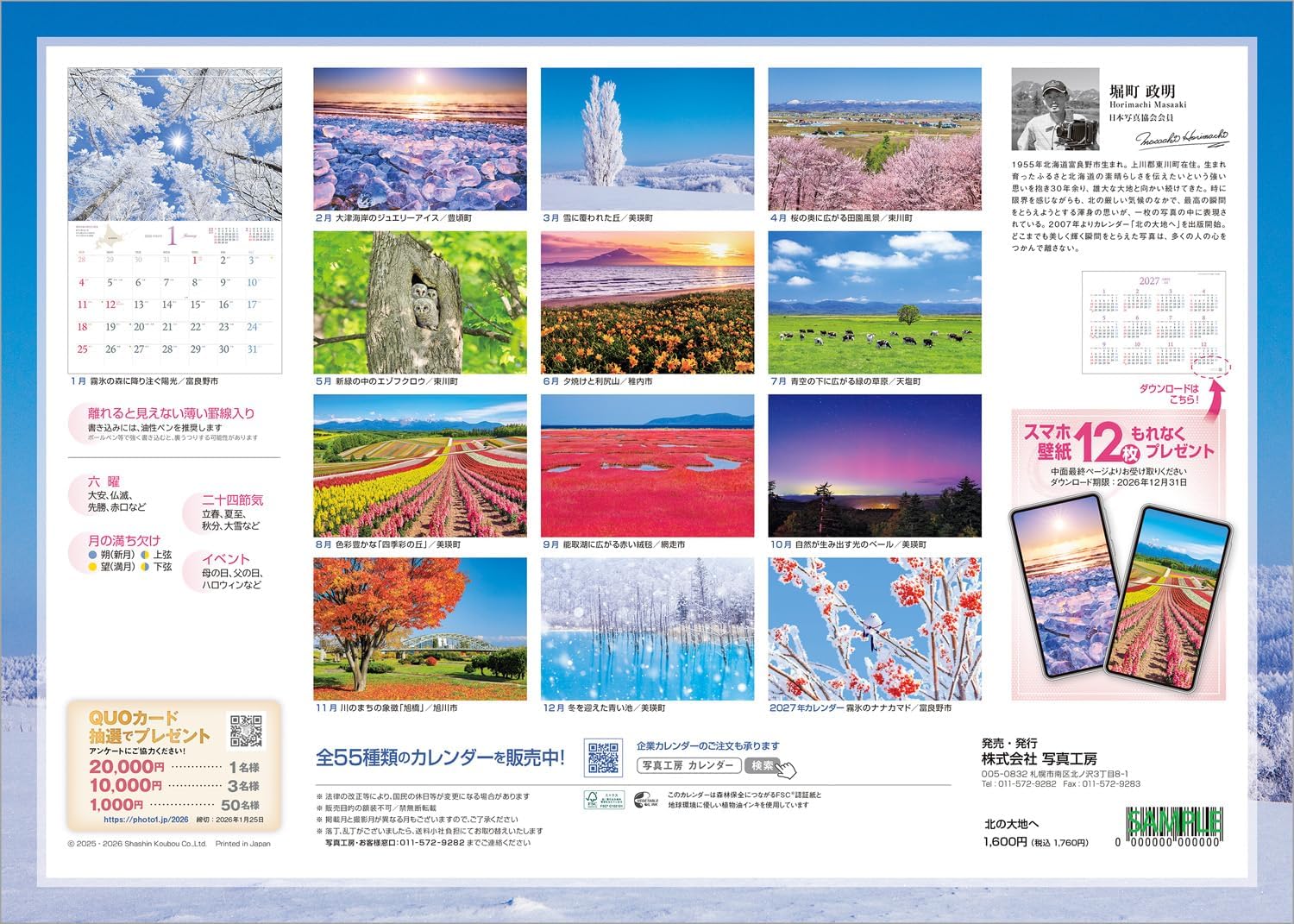Click the 1,600円 price text
This screenshot has width=1294, height=924.
(1005, 842)
